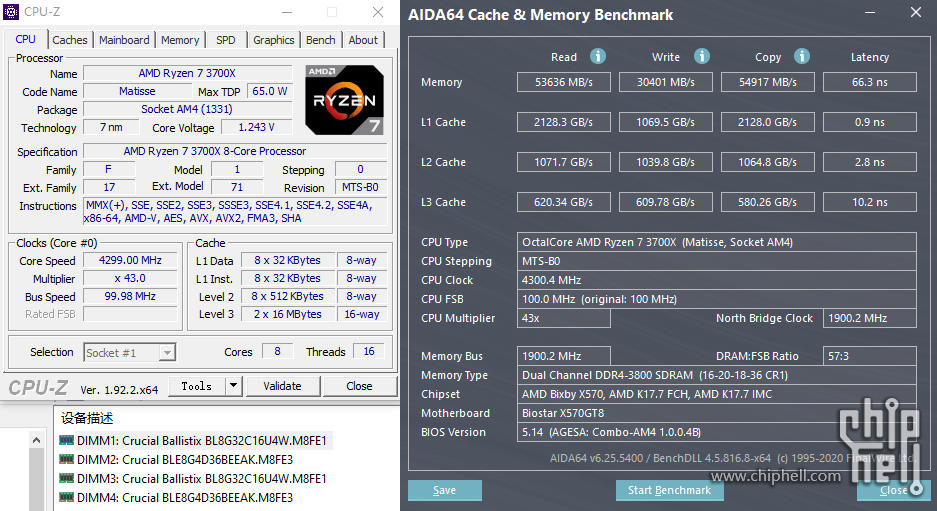The image size is (937, 511).
Task: Click the Close button in AIDA64 window
Action: click(x=893, y=490)
